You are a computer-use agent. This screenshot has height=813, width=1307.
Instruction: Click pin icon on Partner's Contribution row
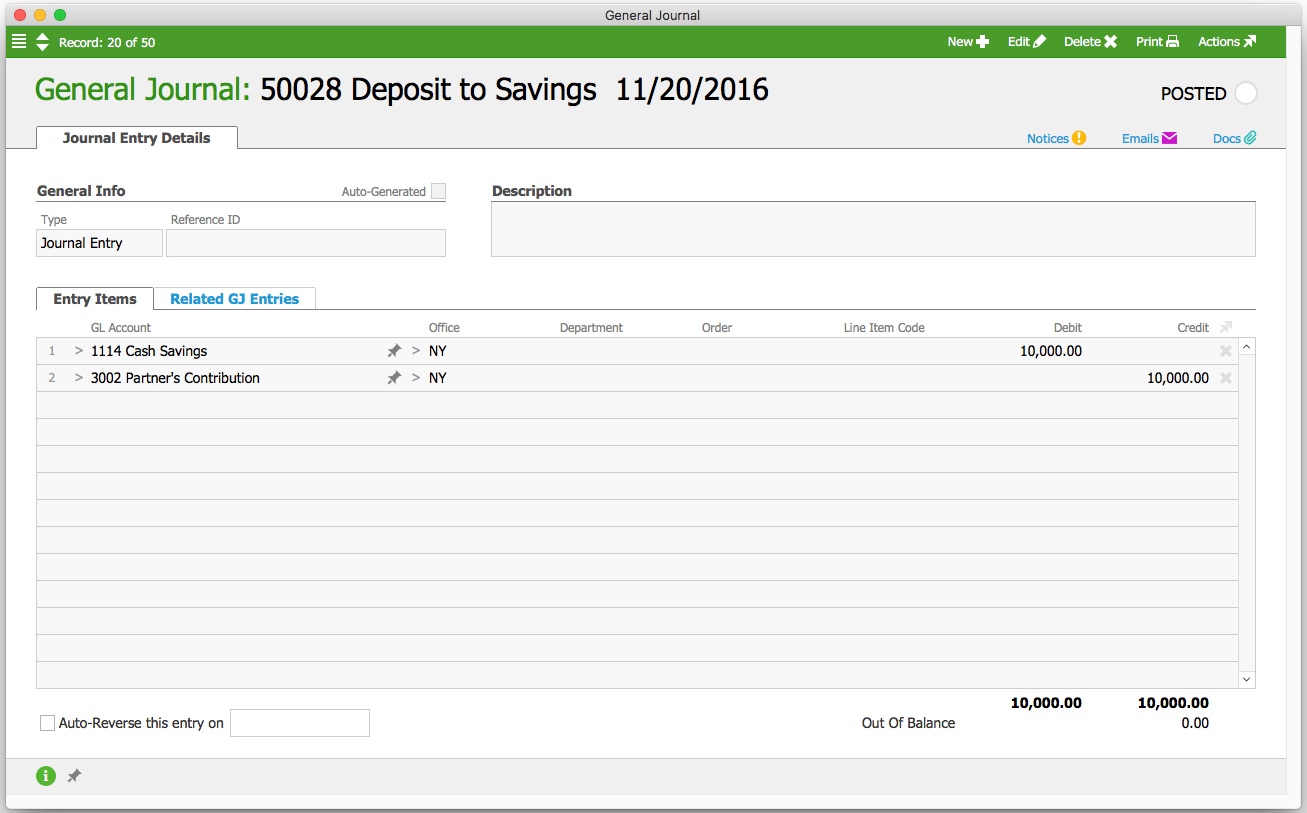[x=394, y=378]
